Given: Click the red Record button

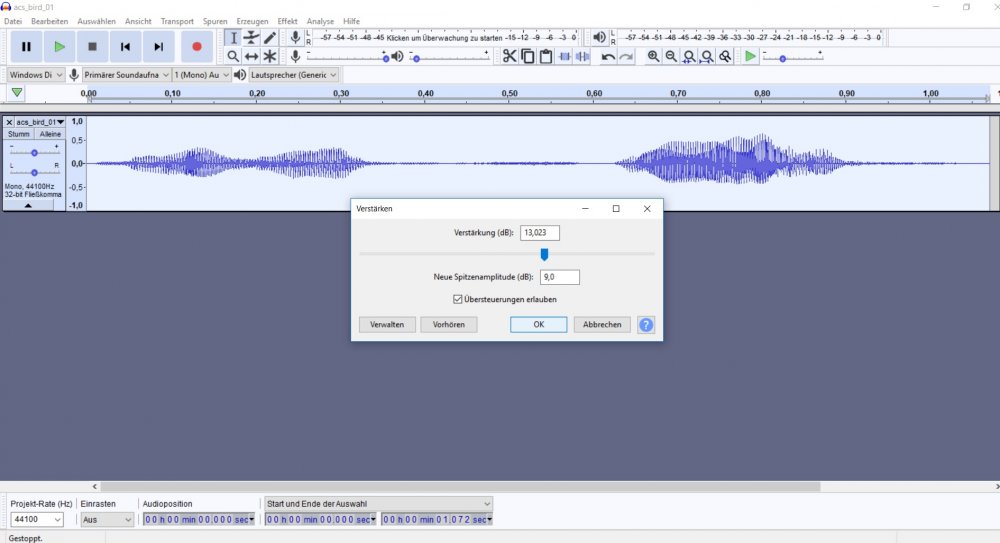Looking at the screenshot, I should tap(196, 46).
